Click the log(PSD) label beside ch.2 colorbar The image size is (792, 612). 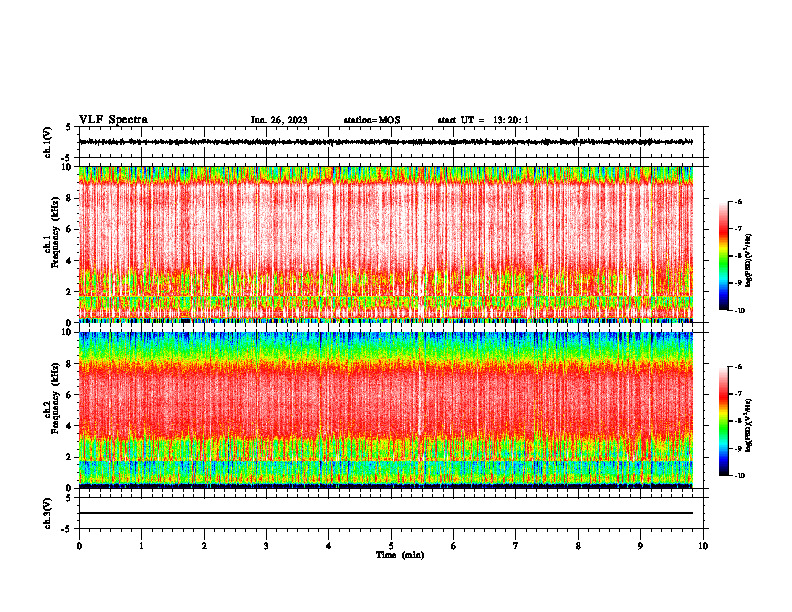pyautogui.click(x=749, y=425)
